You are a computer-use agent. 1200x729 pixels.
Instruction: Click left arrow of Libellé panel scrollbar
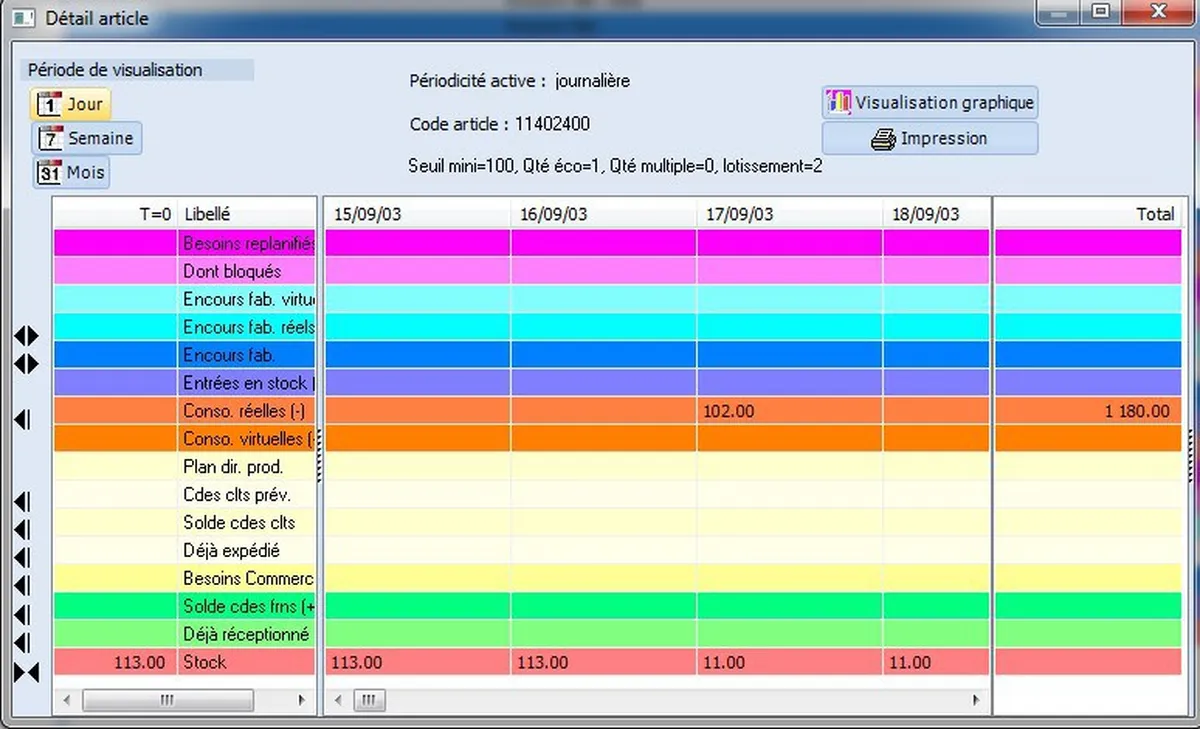pos(67,700)
